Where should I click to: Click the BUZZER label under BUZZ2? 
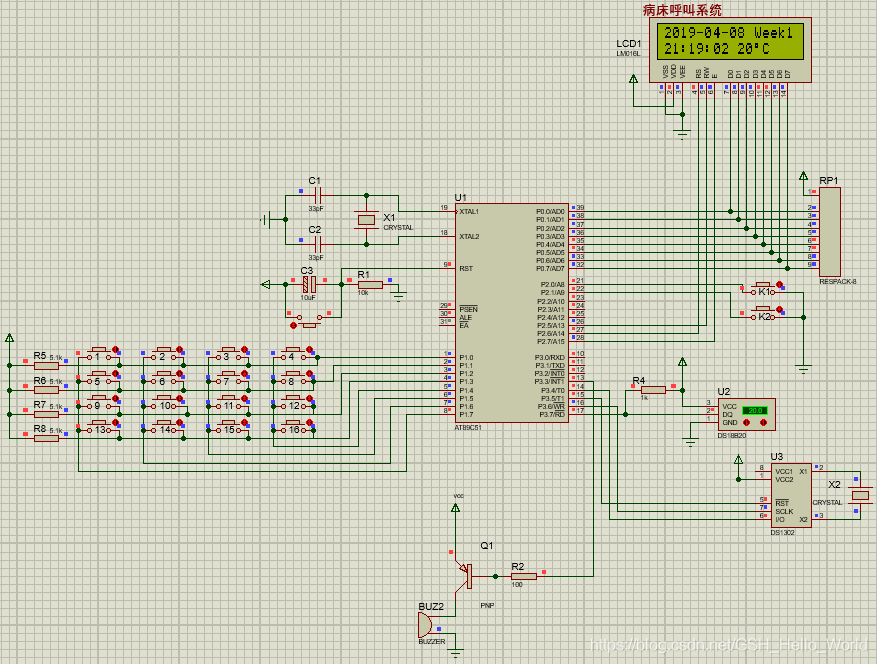pos(432,642)
